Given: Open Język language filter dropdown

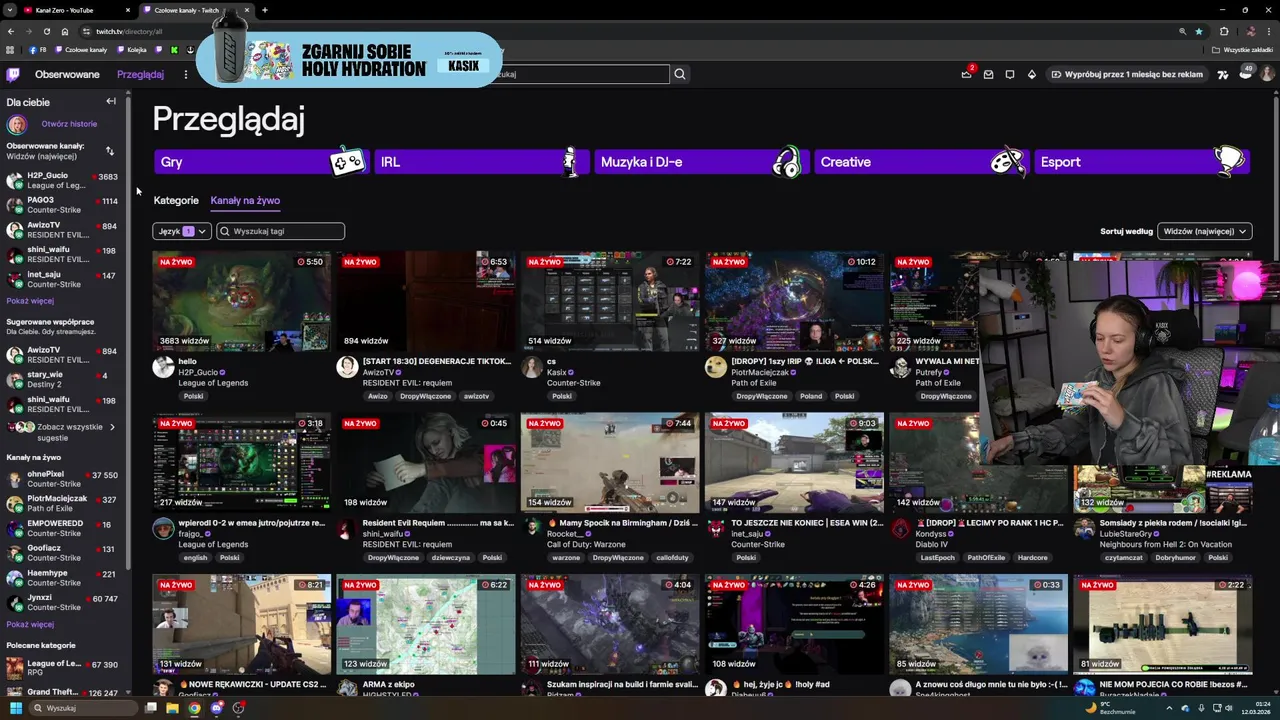Looking at the screenshot, I should point(181,231).
